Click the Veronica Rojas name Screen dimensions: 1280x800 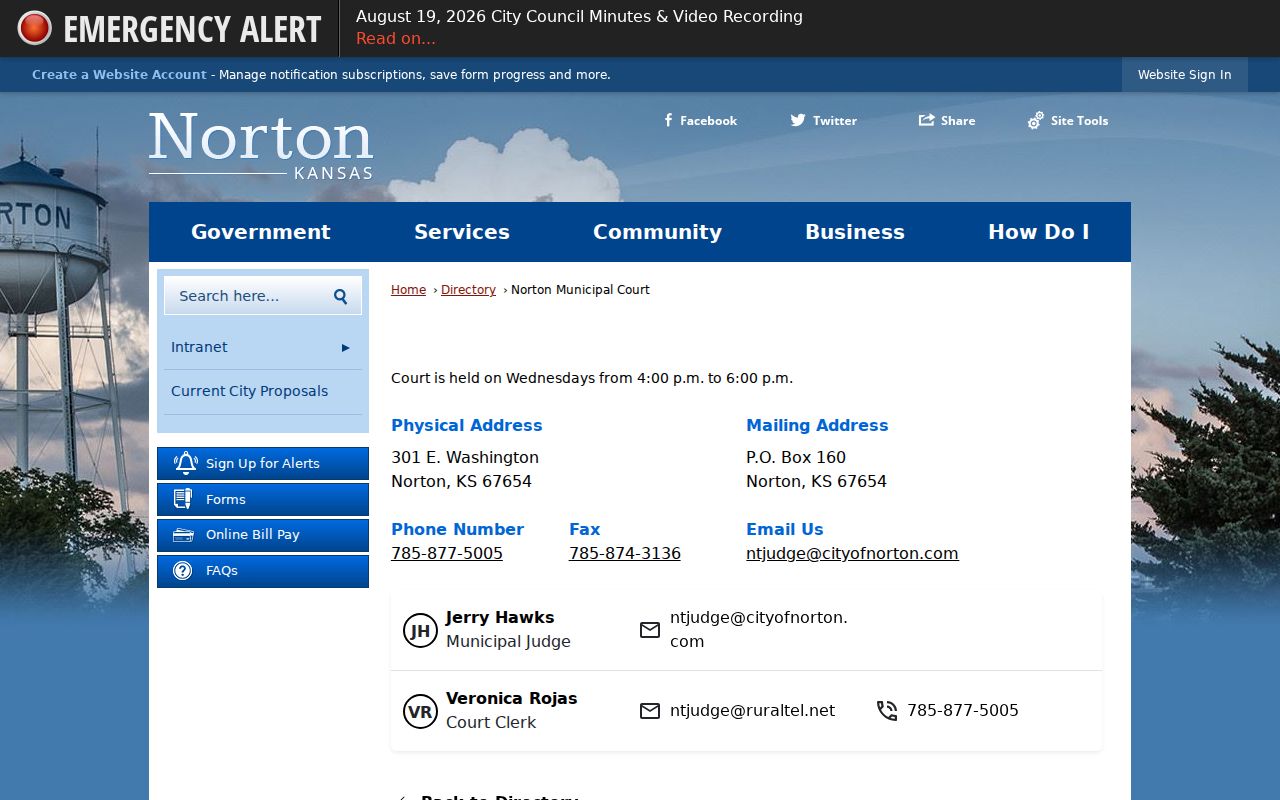(511, 699)
